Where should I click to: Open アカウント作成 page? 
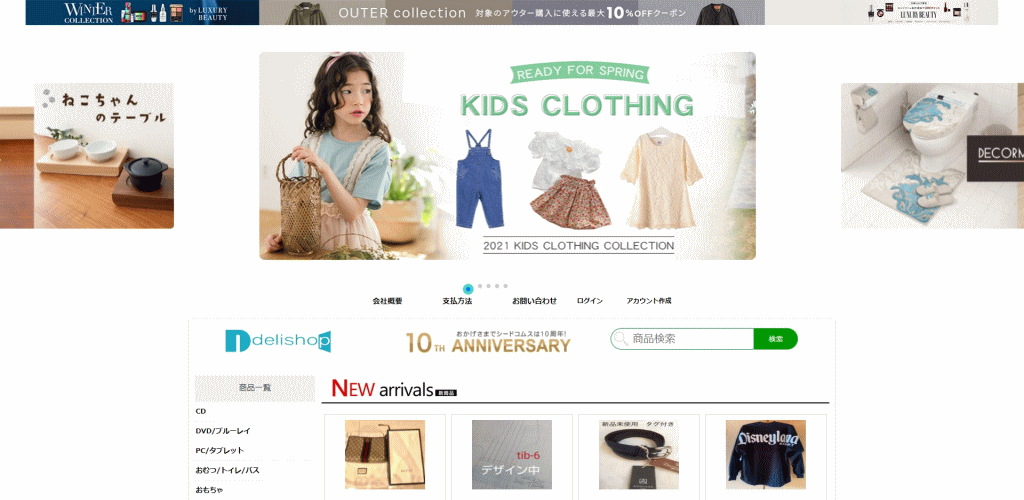pos(648,301)
